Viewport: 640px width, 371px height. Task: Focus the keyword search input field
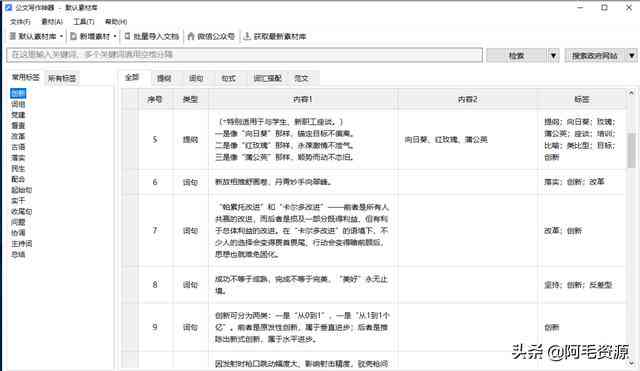coord(244,55)
